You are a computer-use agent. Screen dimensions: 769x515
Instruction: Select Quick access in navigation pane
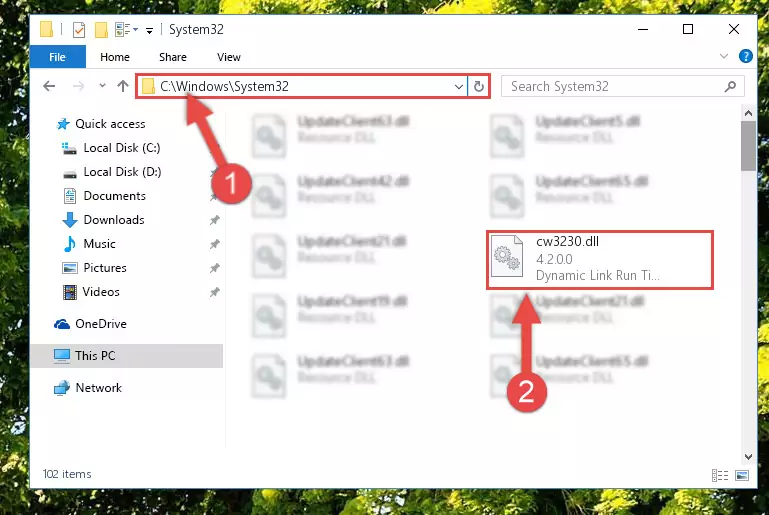[110, 124]
